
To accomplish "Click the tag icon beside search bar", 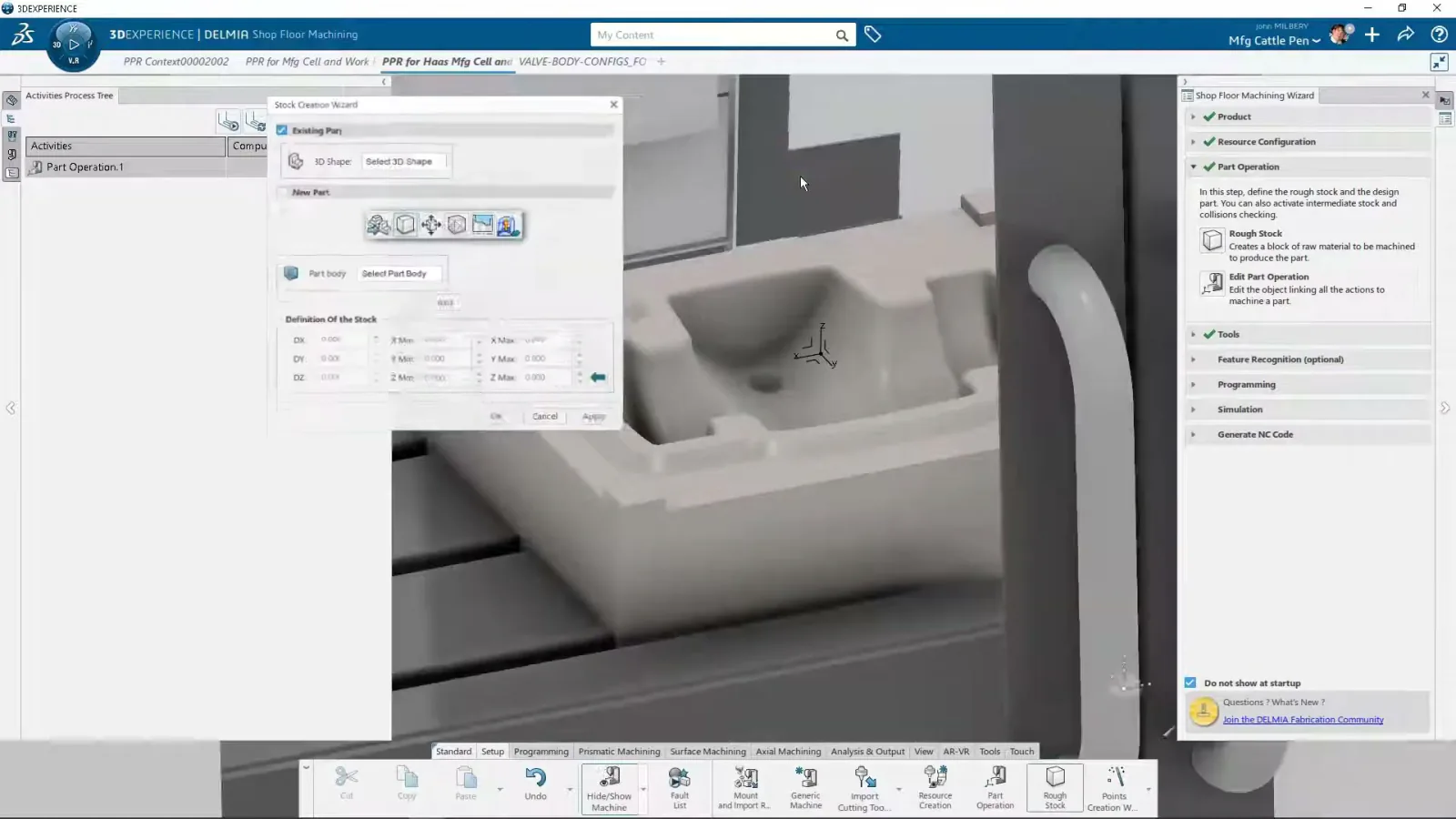I will coord(873,35).
